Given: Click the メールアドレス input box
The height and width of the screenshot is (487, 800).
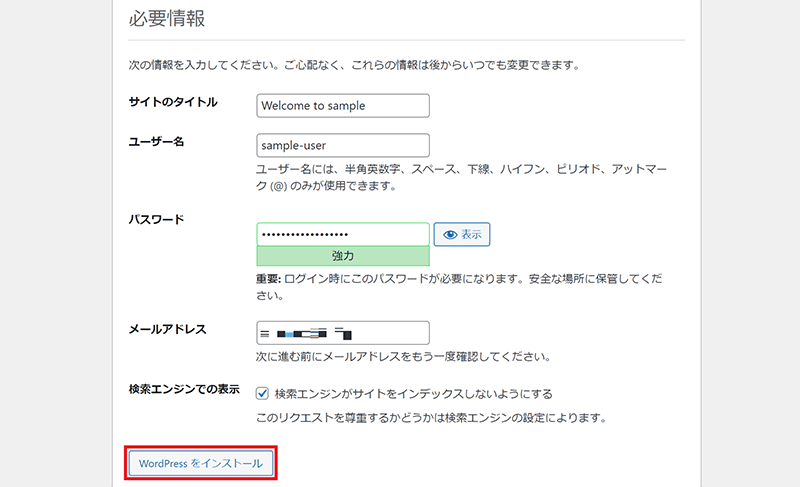Looking at the screenshot, I should pos(343,332).
